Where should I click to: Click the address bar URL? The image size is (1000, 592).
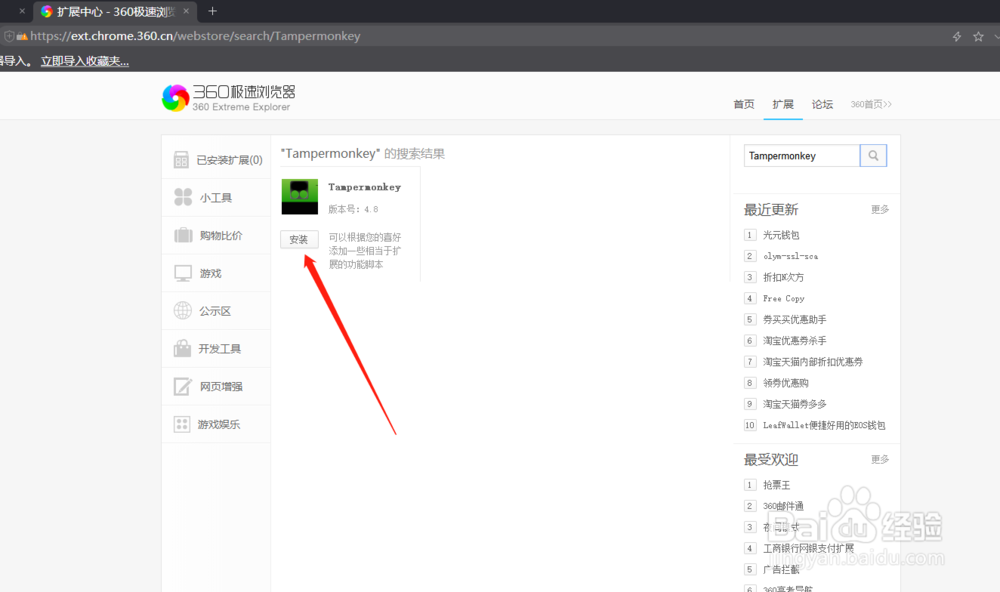click(195, 36)
